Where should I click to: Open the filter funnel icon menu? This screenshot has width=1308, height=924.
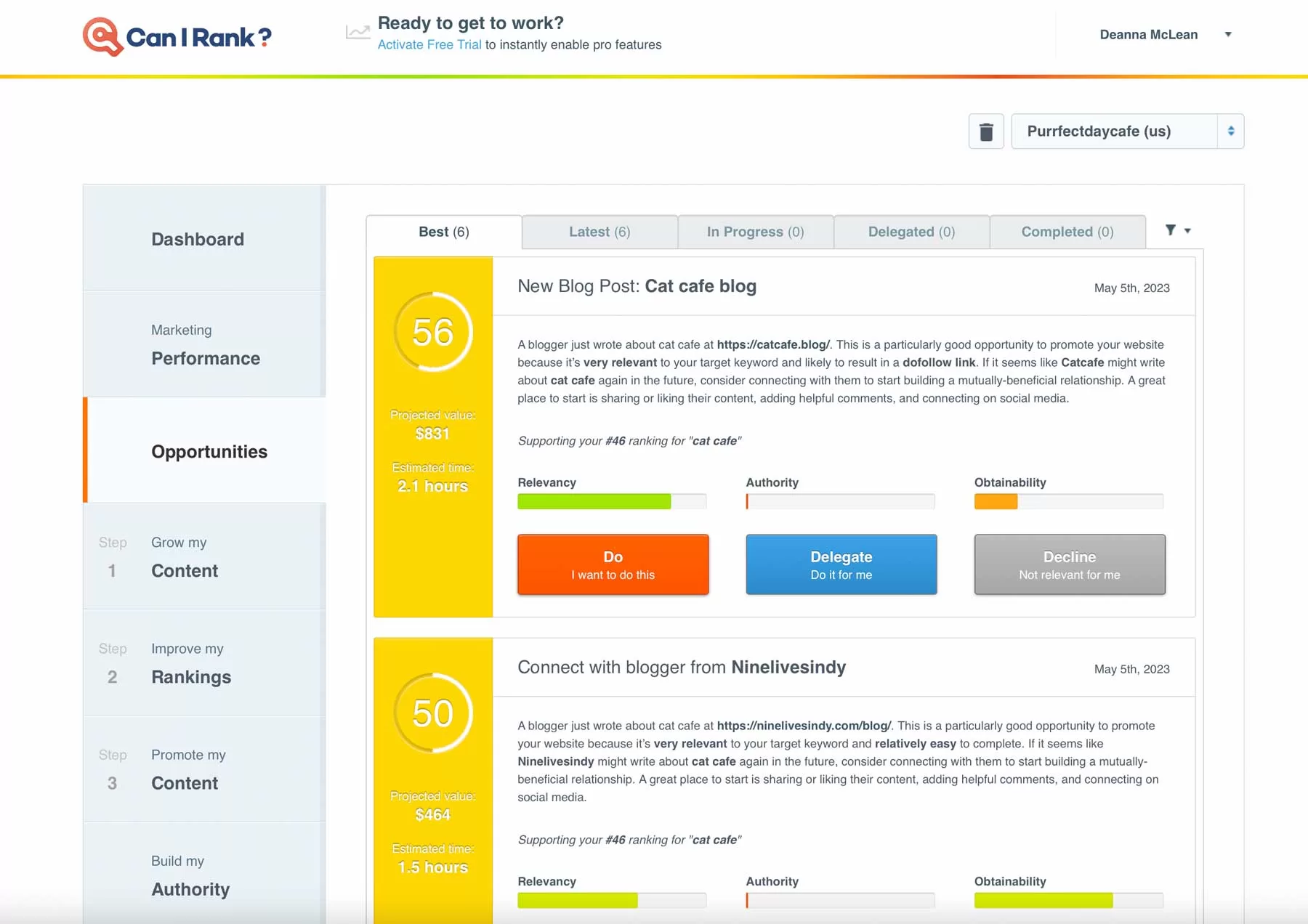(x=1177, y=231)
